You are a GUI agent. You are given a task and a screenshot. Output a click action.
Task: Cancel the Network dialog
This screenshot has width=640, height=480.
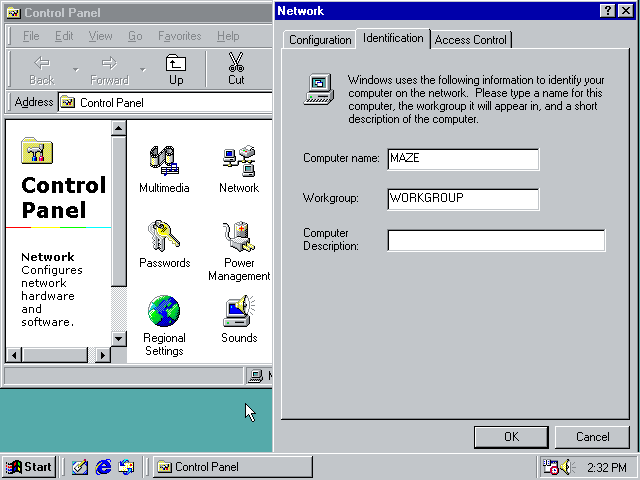[x=592, y=437]
